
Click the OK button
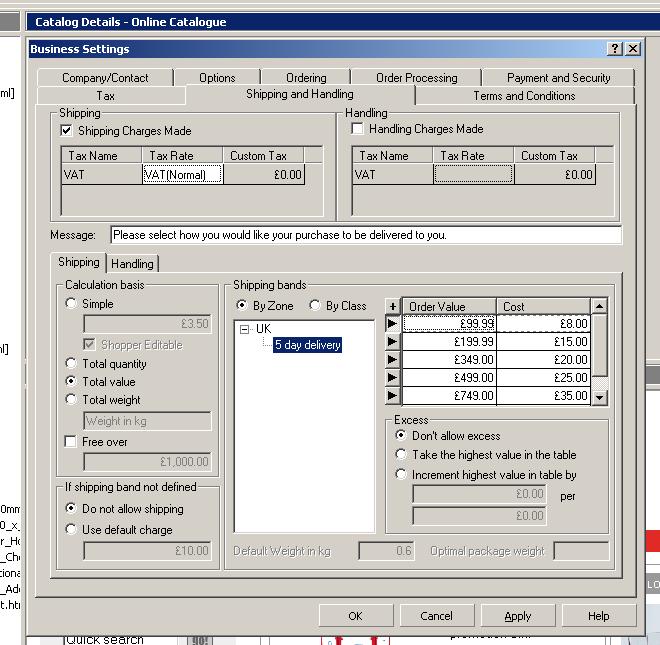356,616
